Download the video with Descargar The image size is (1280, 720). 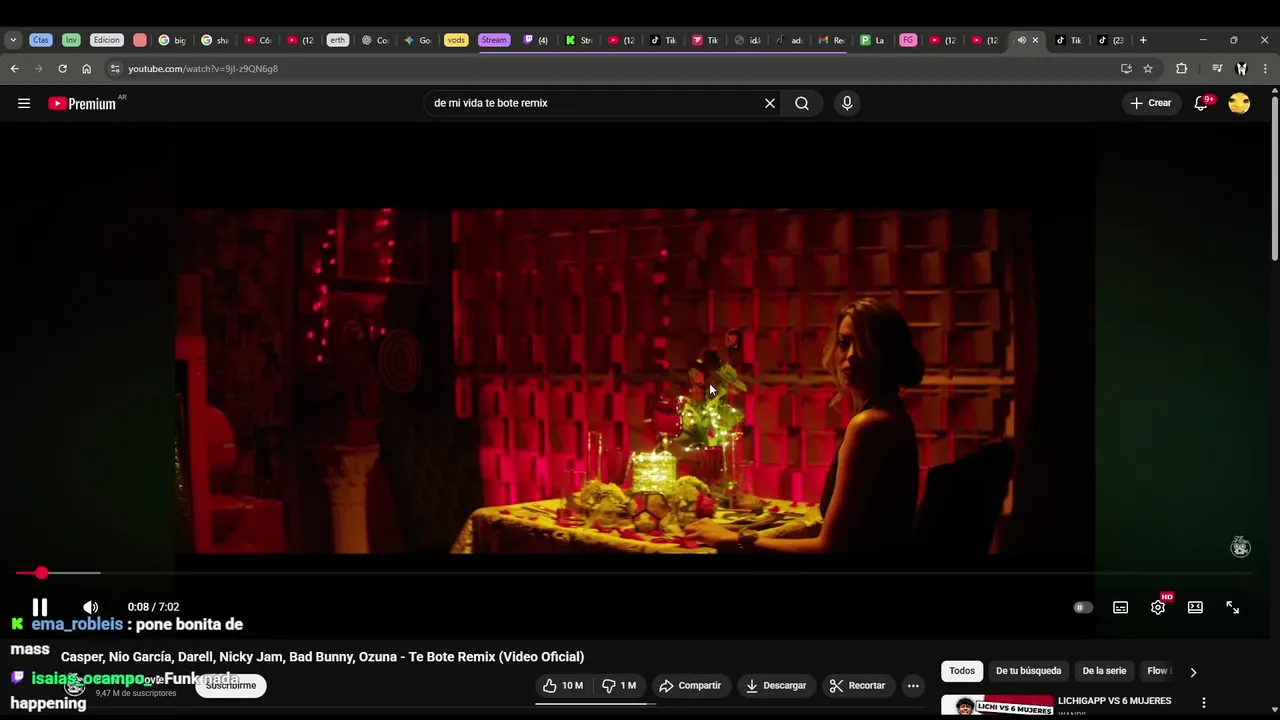click(x=776, y=686)
